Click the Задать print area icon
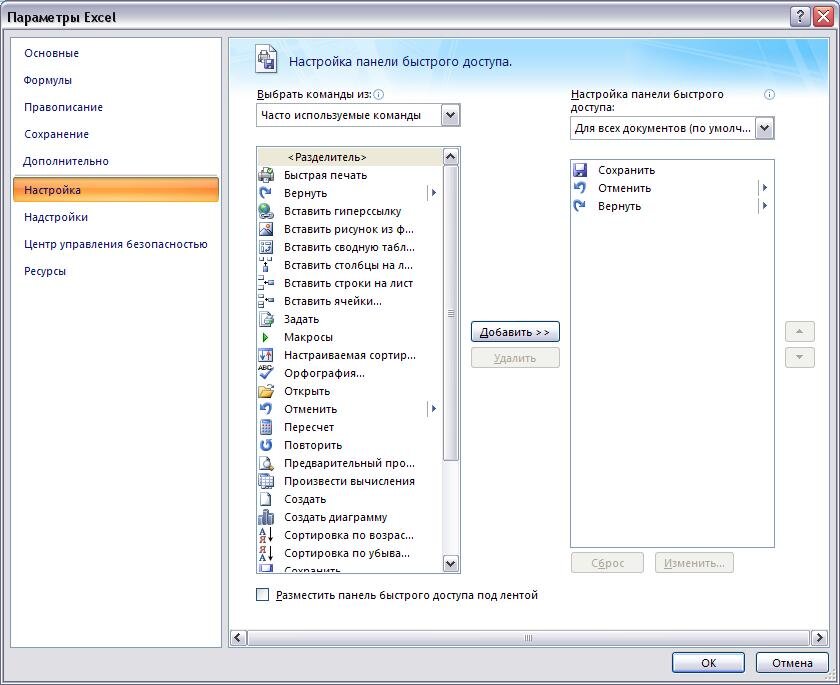Viewport: 840px width, 685px height. 266,319
